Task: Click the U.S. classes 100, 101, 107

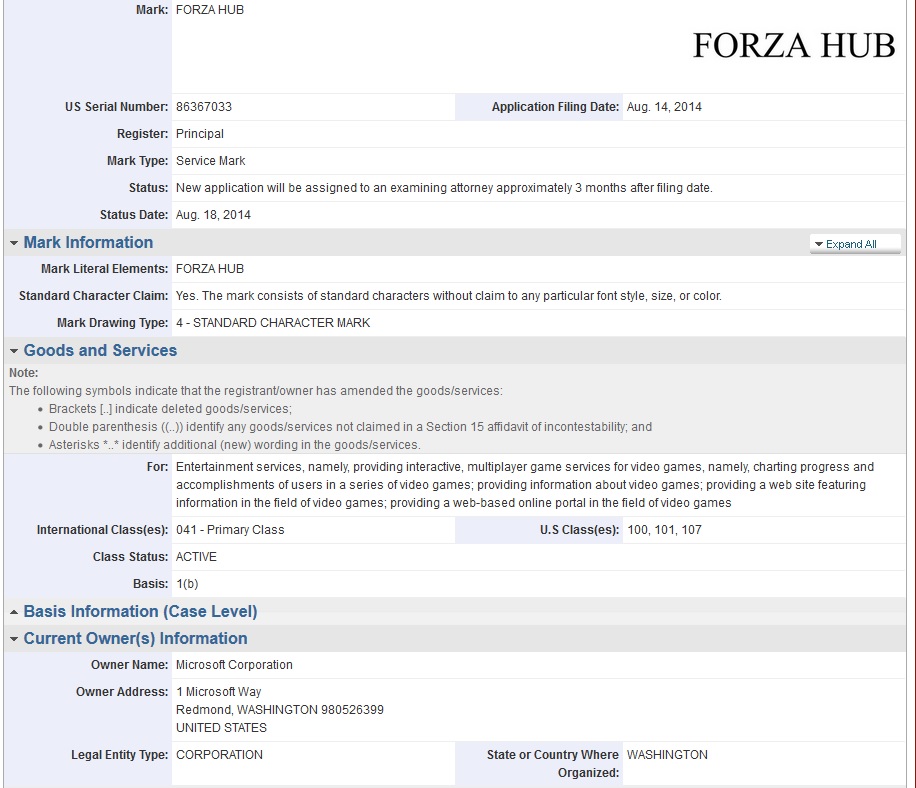Action: [x=664, y=530]
